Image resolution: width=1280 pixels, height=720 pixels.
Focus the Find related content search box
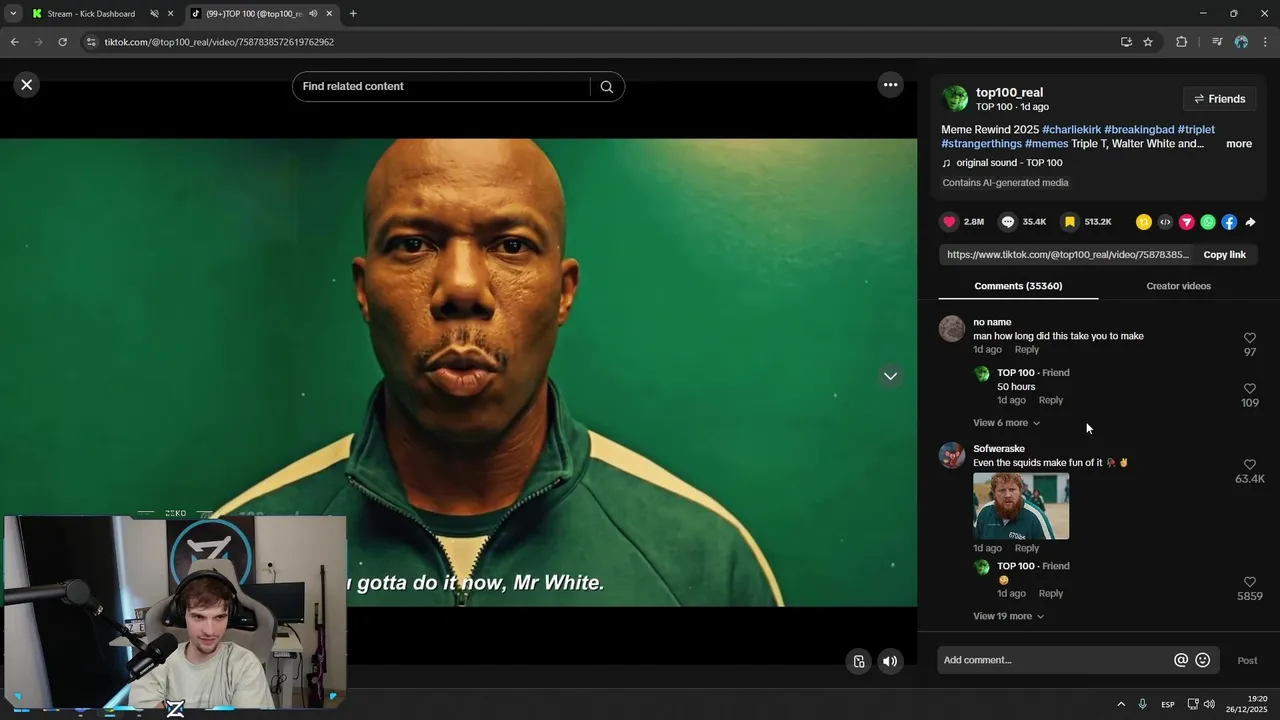coord(441,87)
